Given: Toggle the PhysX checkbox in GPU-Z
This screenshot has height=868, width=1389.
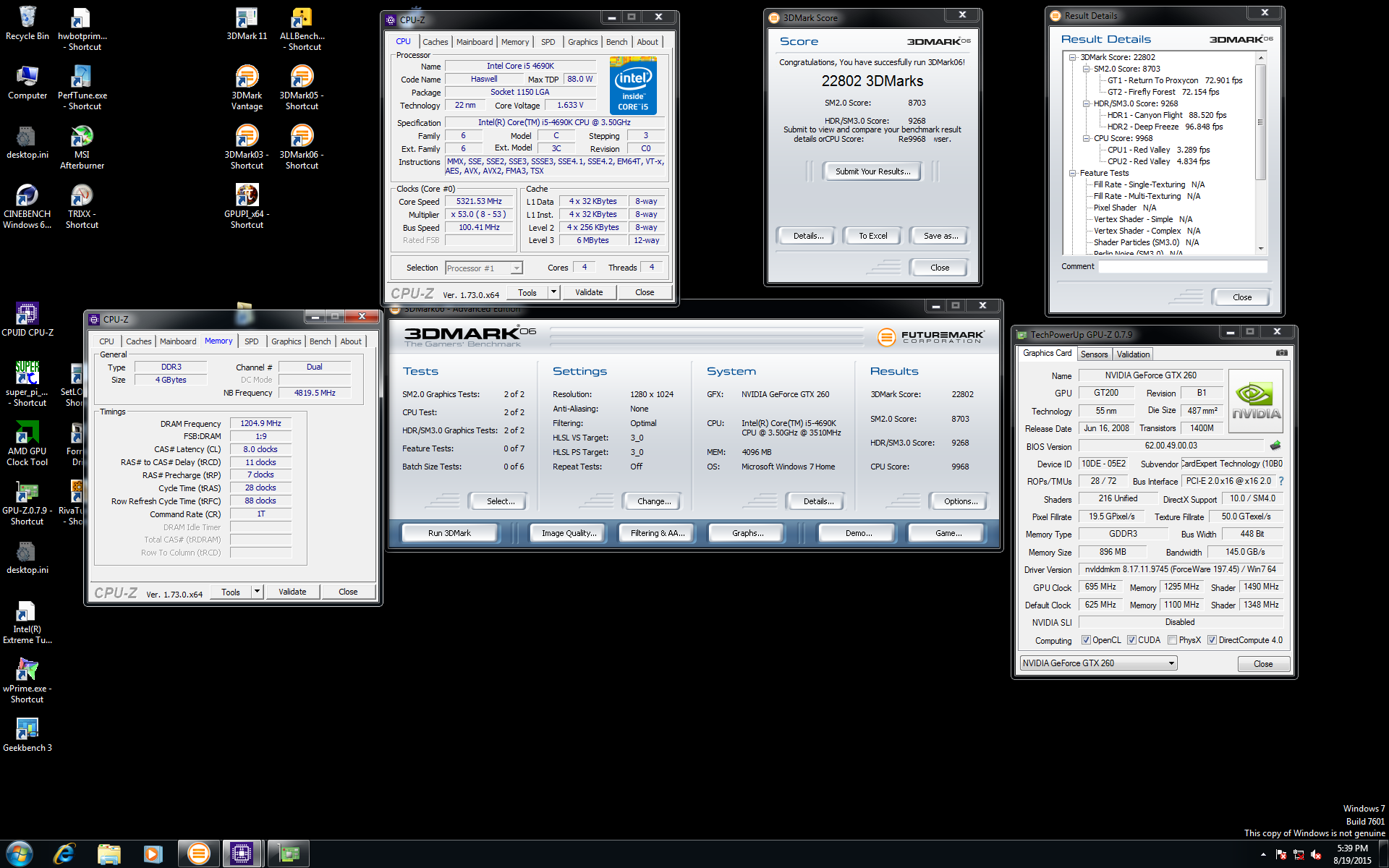Looking at the screenshot, I should pos(1172,640).
